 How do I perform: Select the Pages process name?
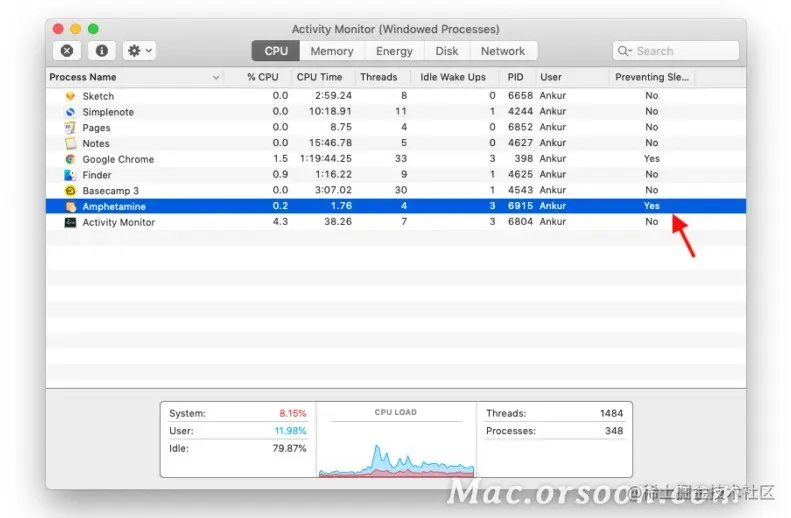point(96,128)
